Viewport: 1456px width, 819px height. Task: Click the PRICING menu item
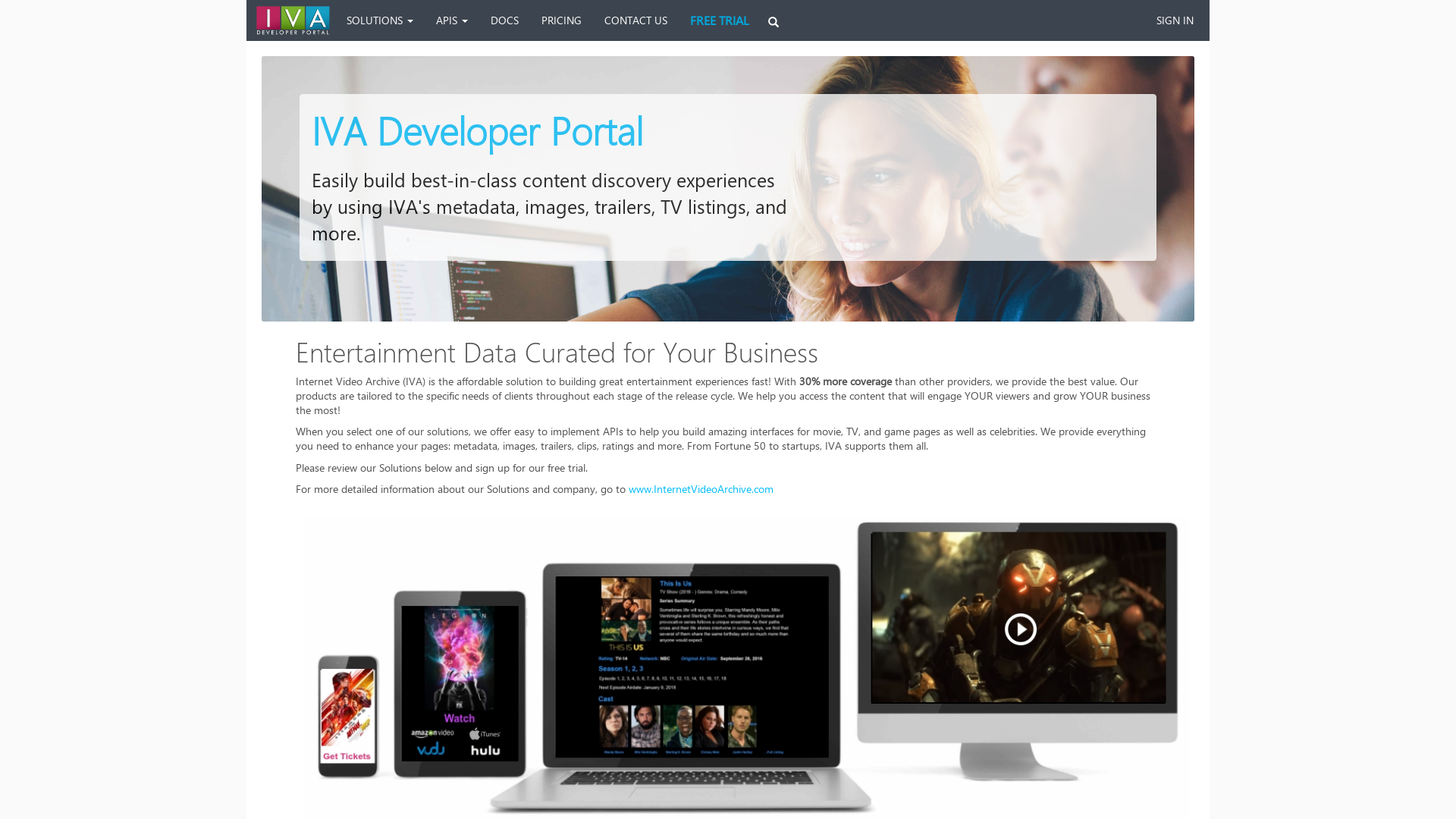561,20
